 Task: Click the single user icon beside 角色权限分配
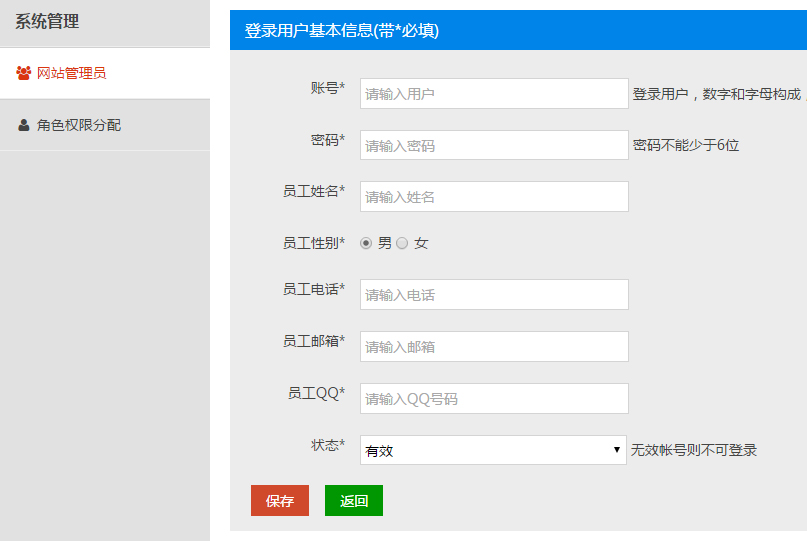pyautogui.click(x=23, y=125)
